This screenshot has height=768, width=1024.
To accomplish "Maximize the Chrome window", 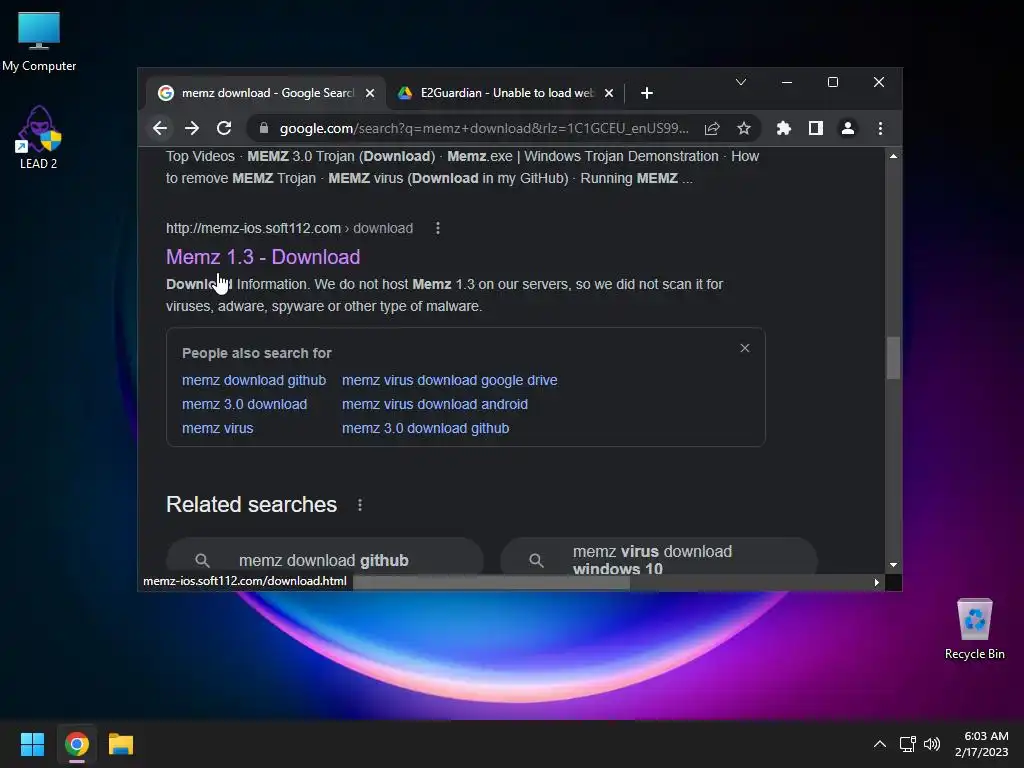I will [x=833, y=82].
